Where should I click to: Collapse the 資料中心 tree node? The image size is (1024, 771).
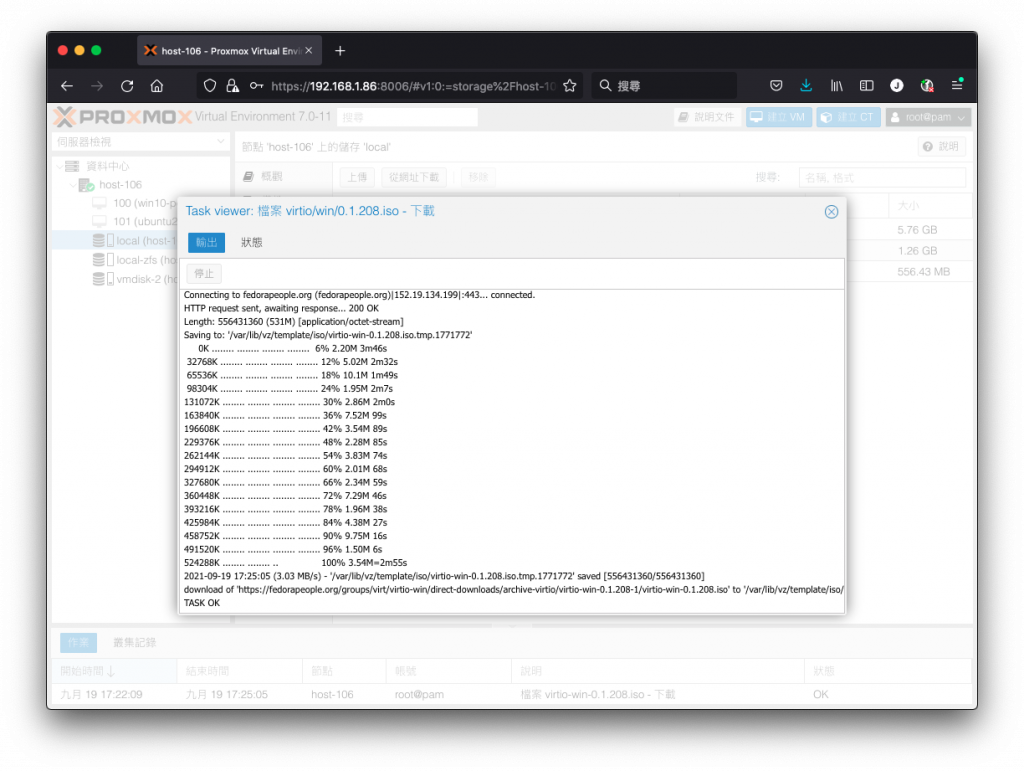tap(59, 166)
